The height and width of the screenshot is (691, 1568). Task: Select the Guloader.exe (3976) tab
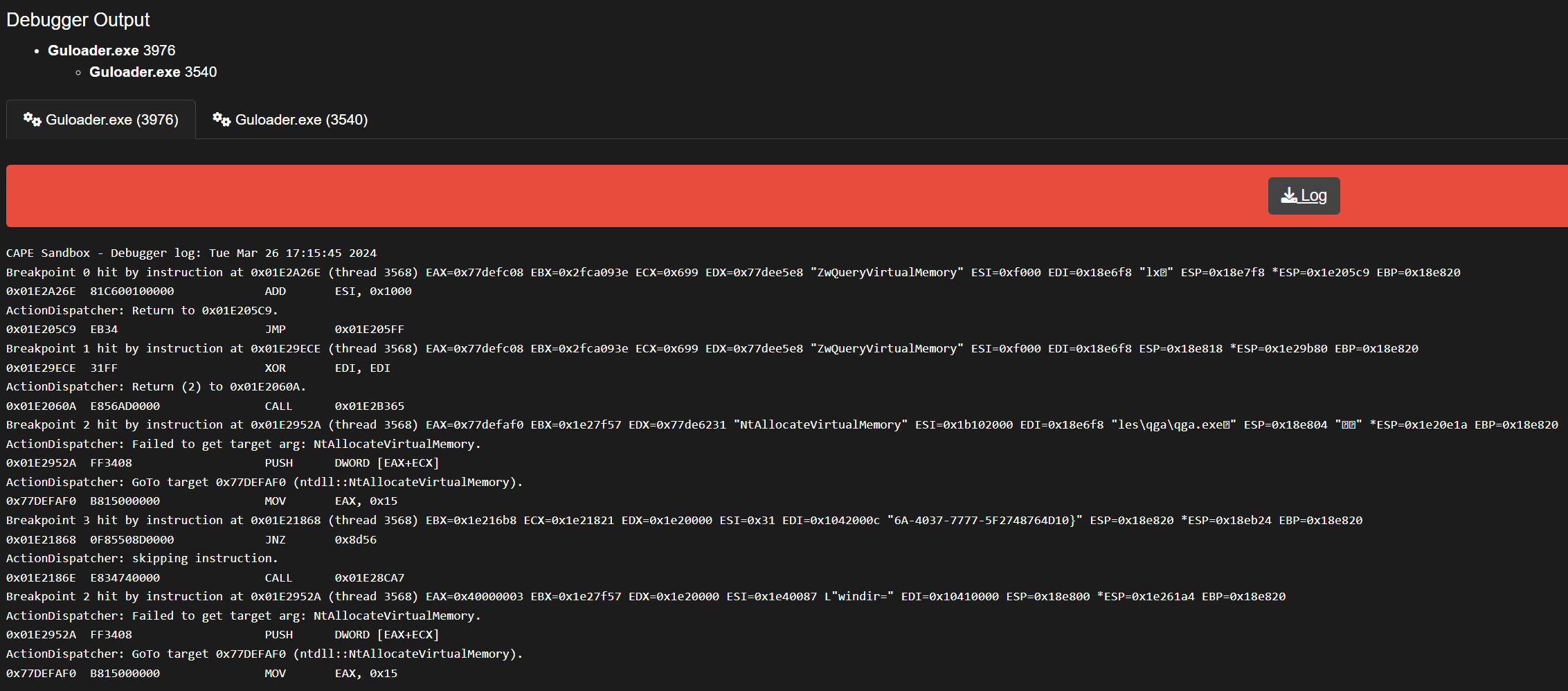[102, 120]
